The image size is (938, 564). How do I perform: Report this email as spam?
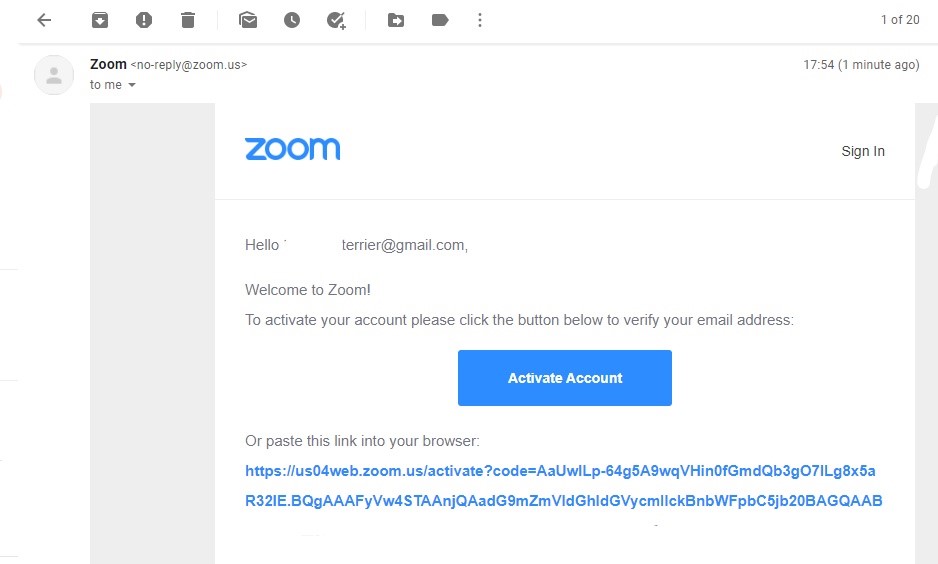click(144, 20)
